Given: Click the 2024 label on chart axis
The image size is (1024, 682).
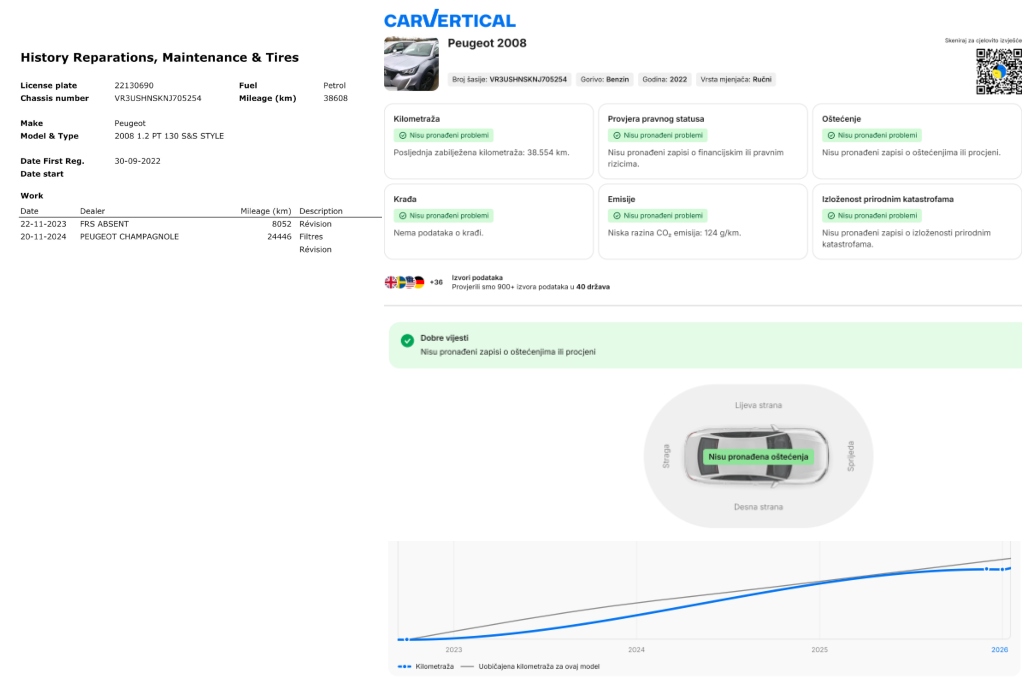Looking at the screenshot, I should click(636, 650).
